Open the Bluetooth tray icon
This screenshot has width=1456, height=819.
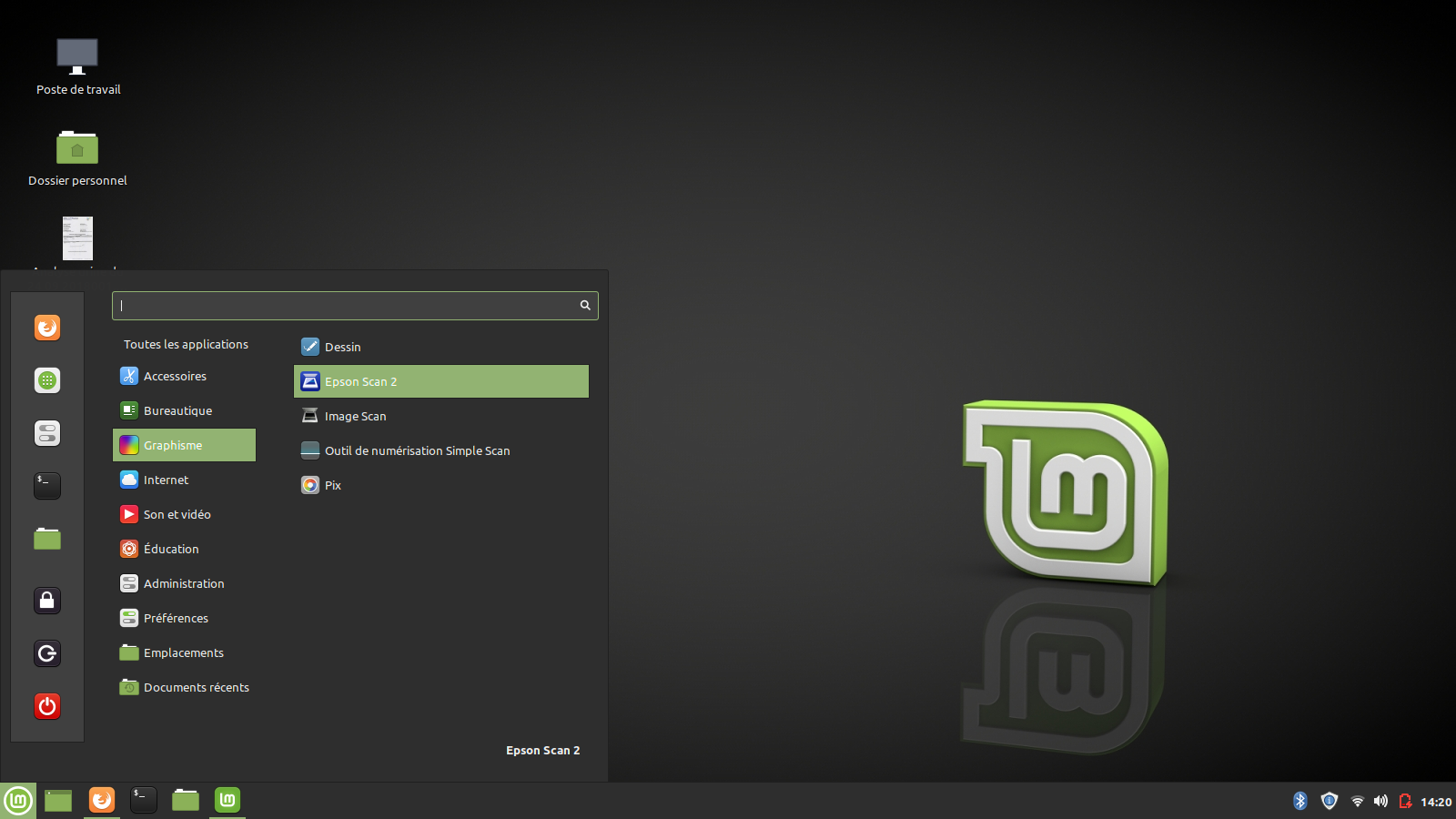tap(1300, 801)
